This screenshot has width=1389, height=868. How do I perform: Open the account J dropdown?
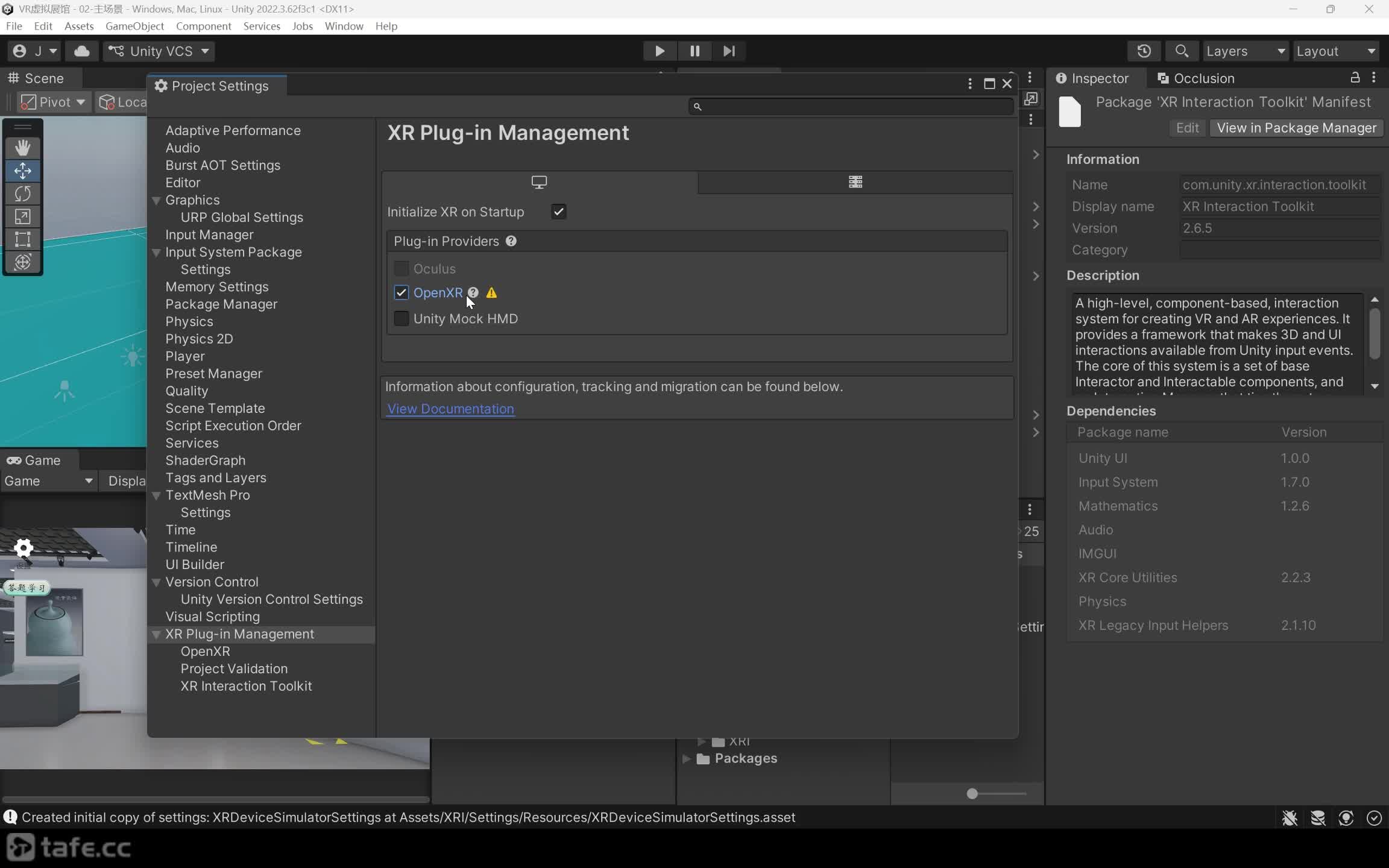36,51
